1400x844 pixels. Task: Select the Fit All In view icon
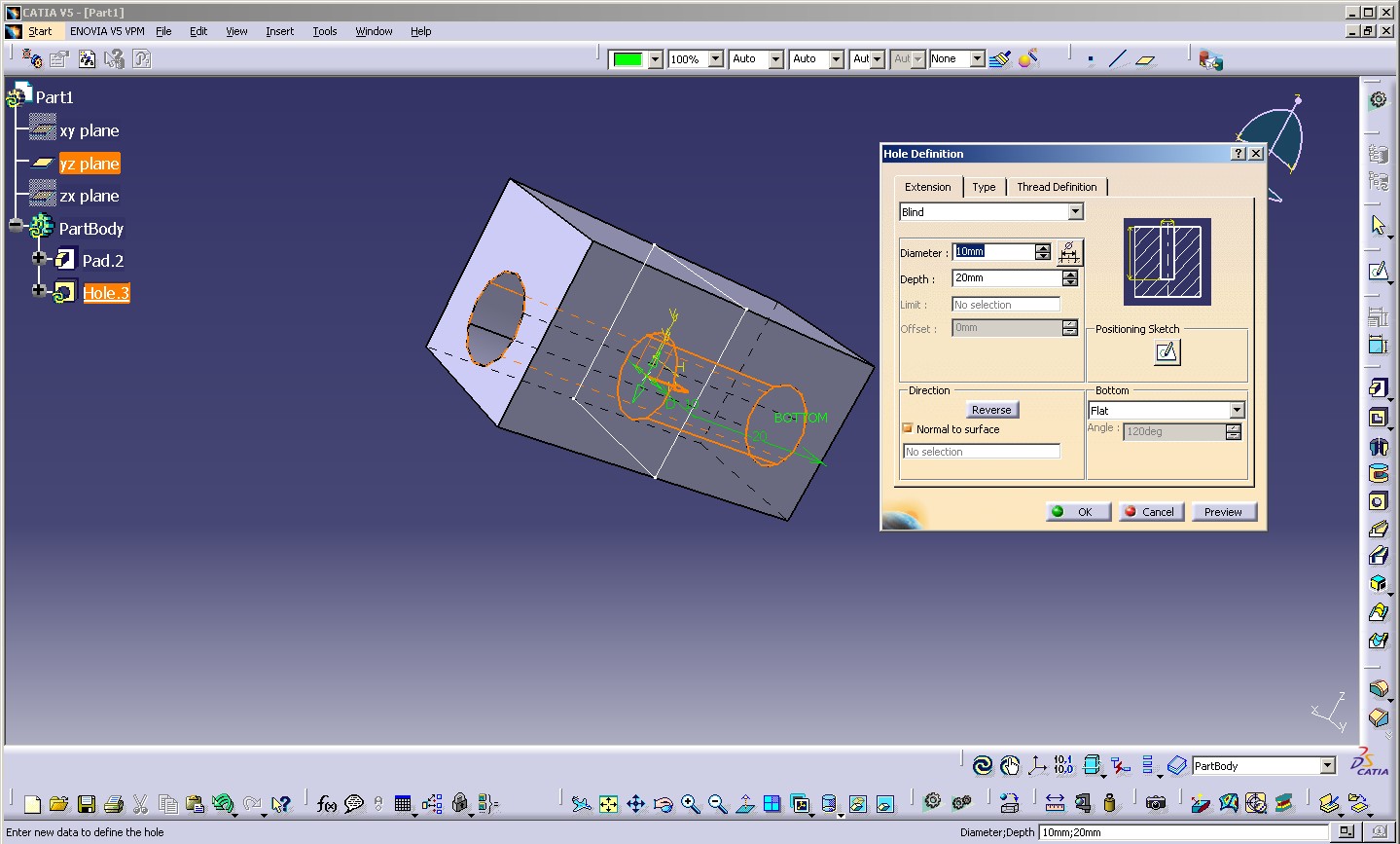tap(608, 804)
